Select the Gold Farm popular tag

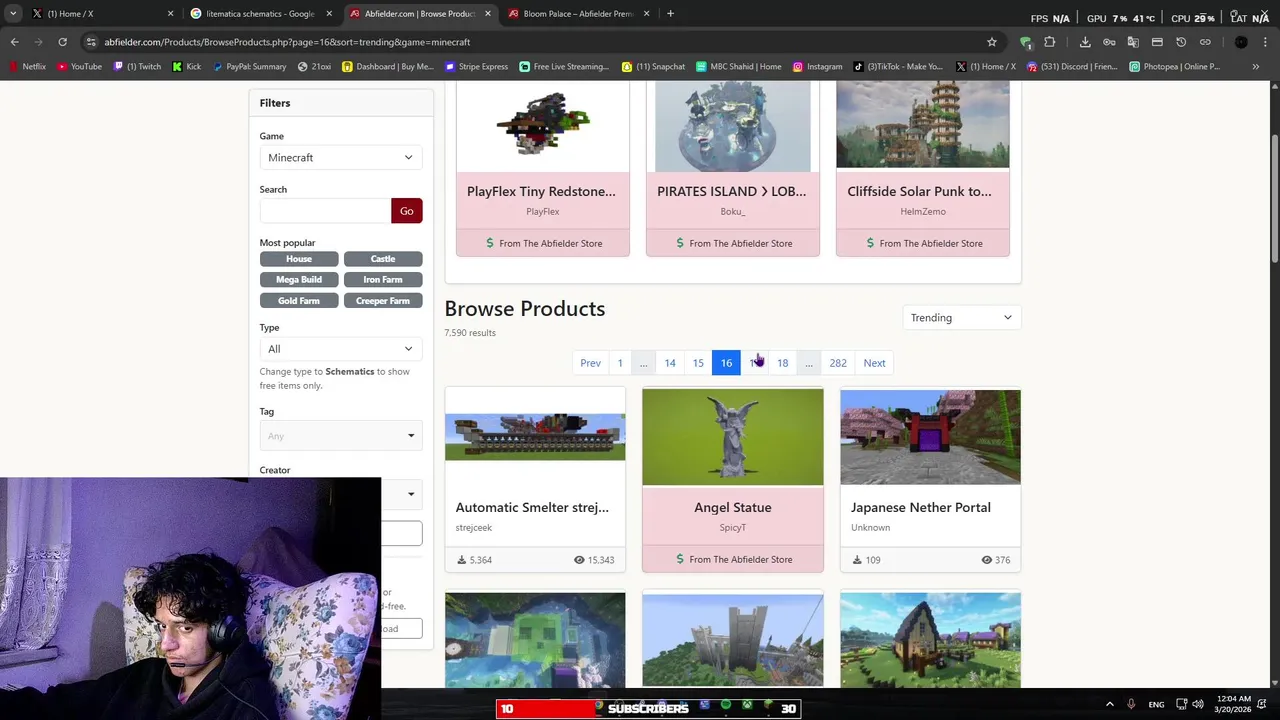(298, 300)
